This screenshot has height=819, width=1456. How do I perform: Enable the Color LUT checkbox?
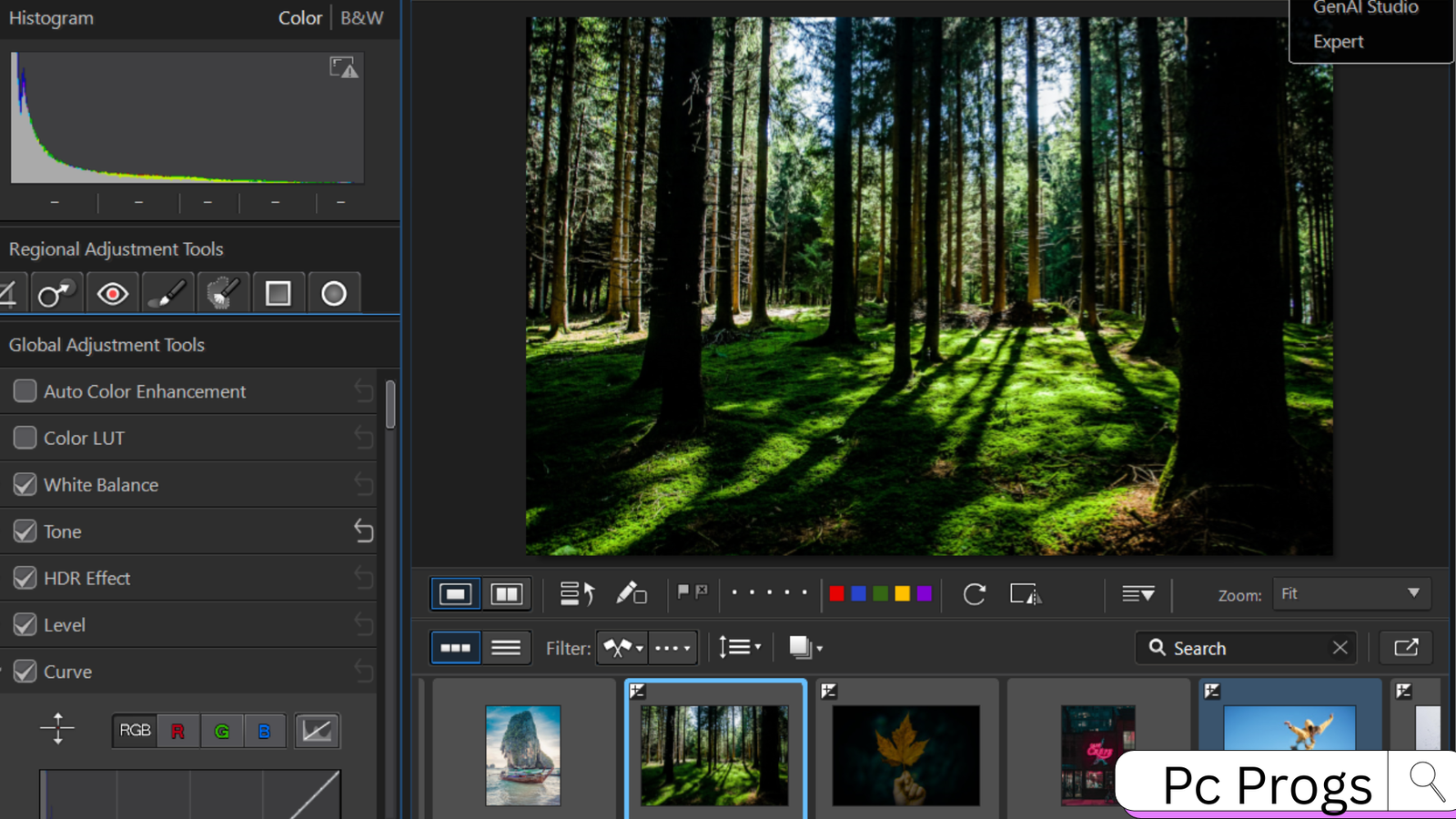(x=25, y=438)
